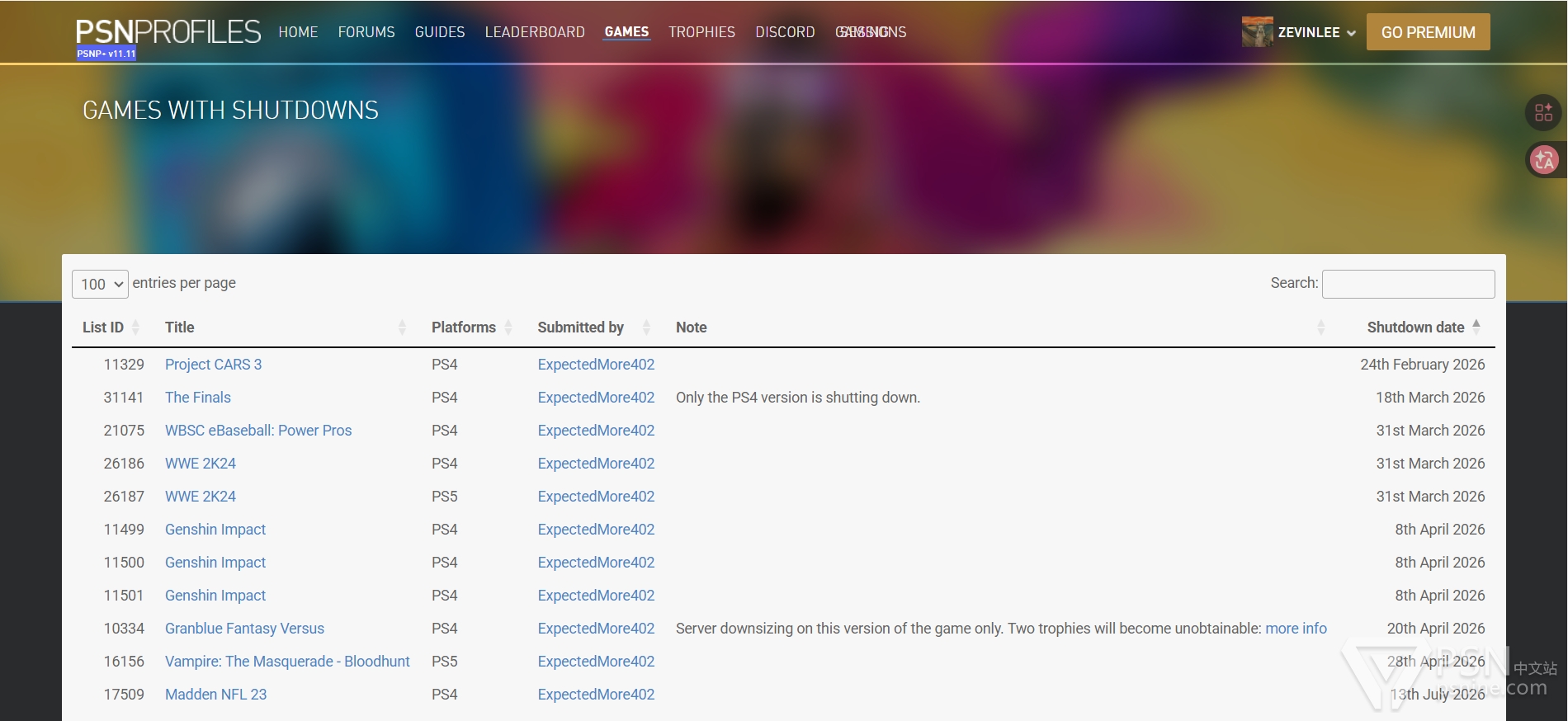This screenshot has height=721, width=1568.
Task: Sort by Shutdown date arrow
Action: (x=1476, y=327)
